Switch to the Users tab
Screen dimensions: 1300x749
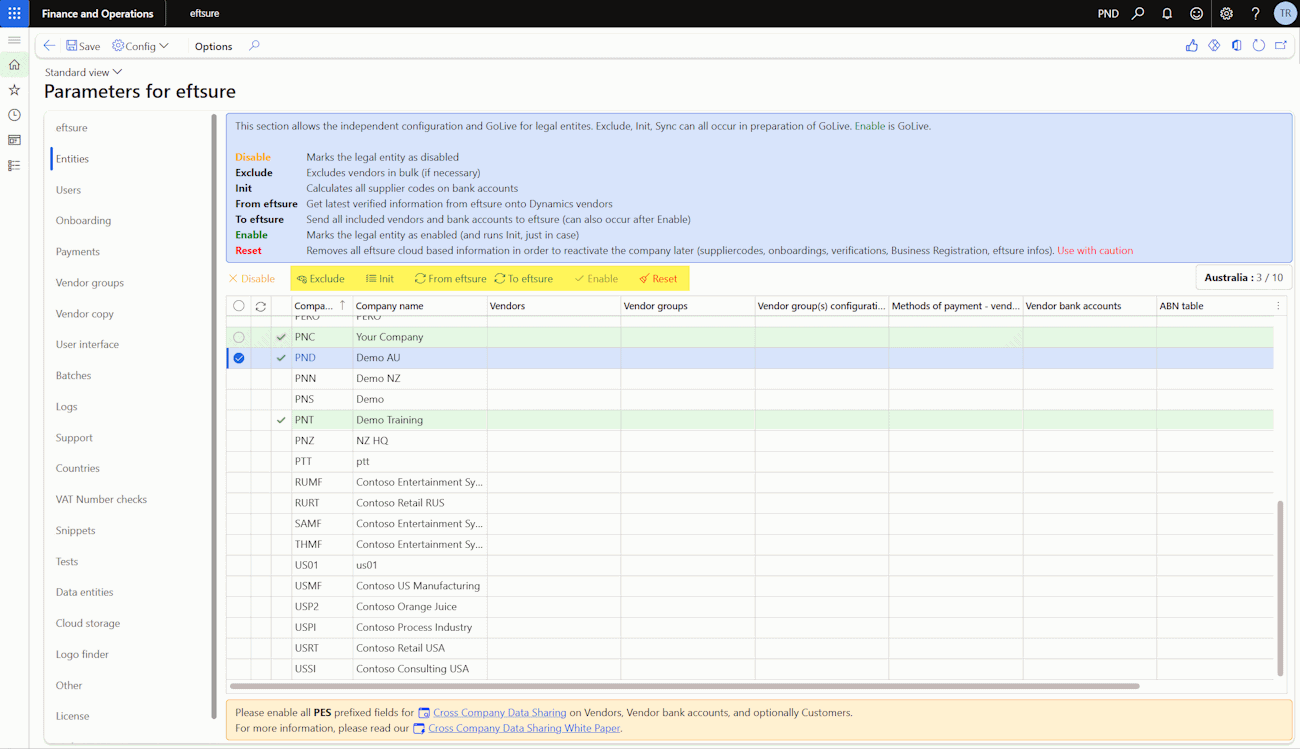coord(69,190)
